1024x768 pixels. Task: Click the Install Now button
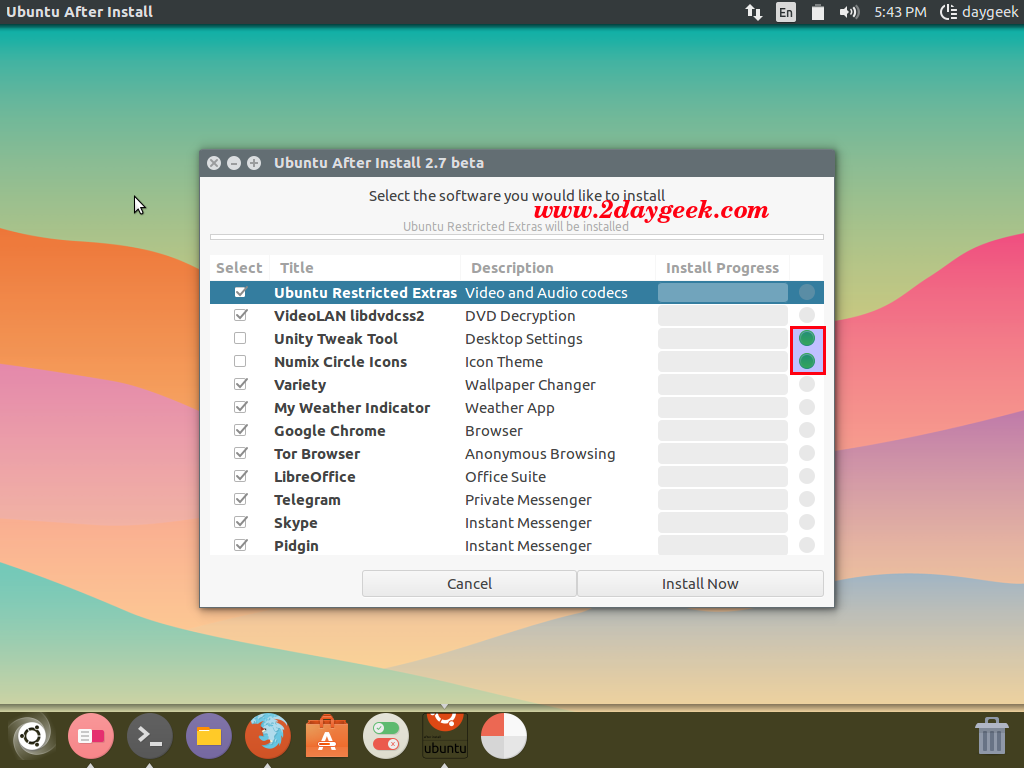click(x=700, y=583)
